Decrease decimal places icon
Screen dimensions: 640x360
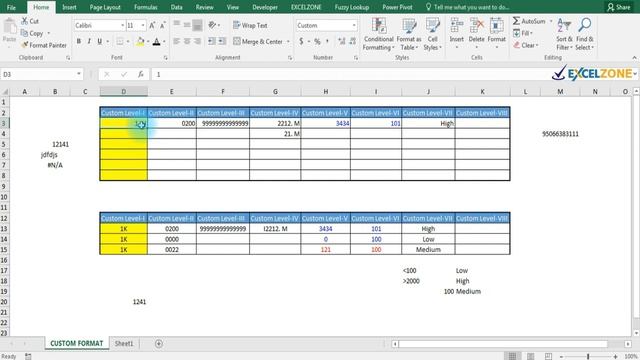click(x=353, y=41)
